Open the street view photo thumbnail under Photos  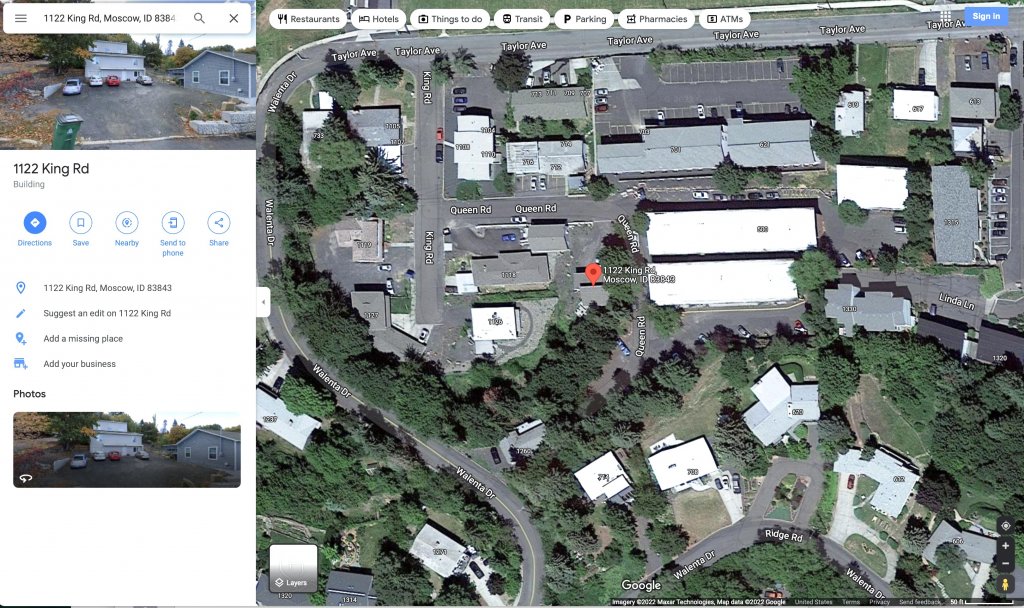click(127, 450)
